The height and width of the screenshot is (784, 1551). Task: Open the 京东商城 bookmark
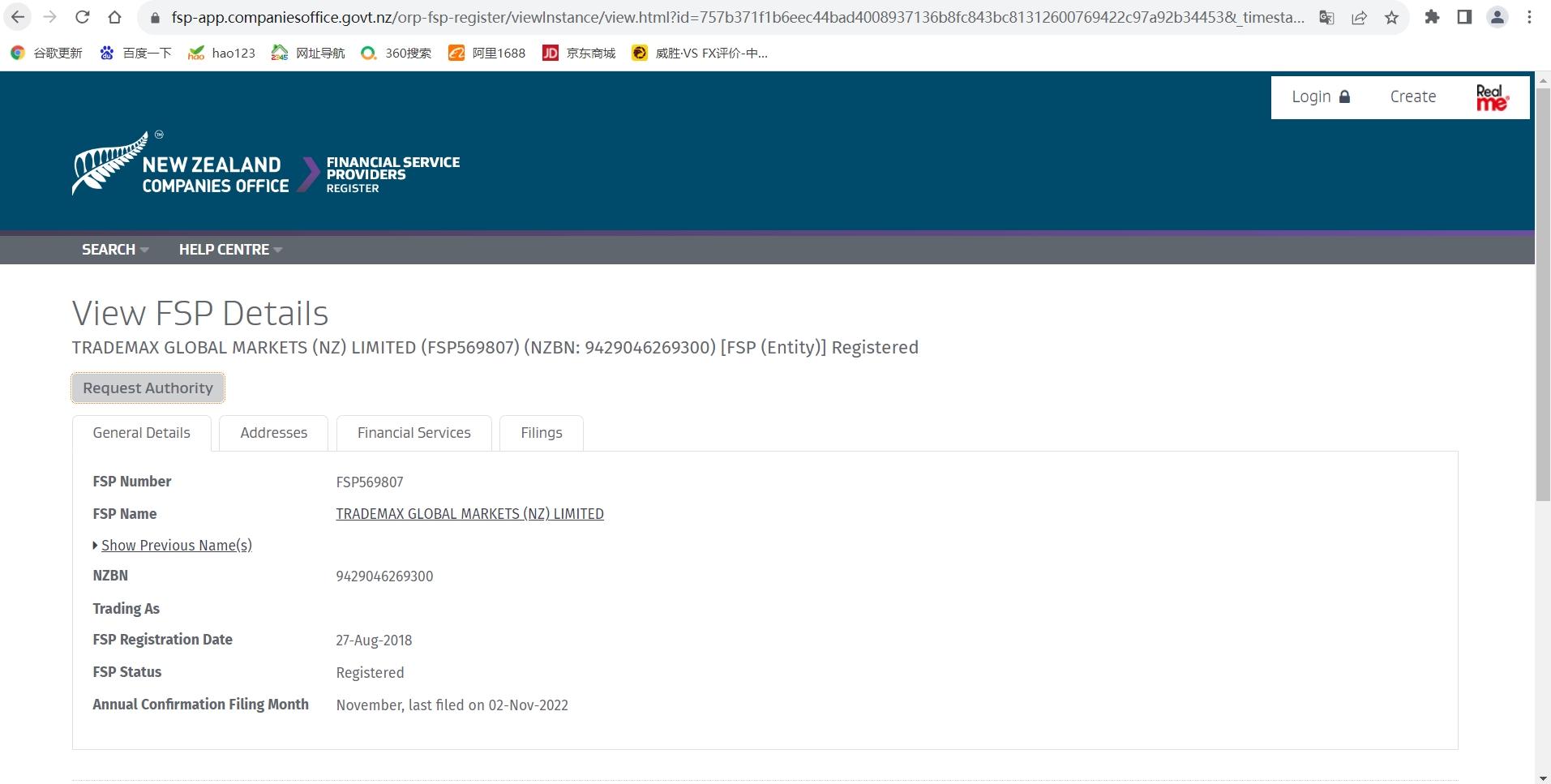point(579,53)
